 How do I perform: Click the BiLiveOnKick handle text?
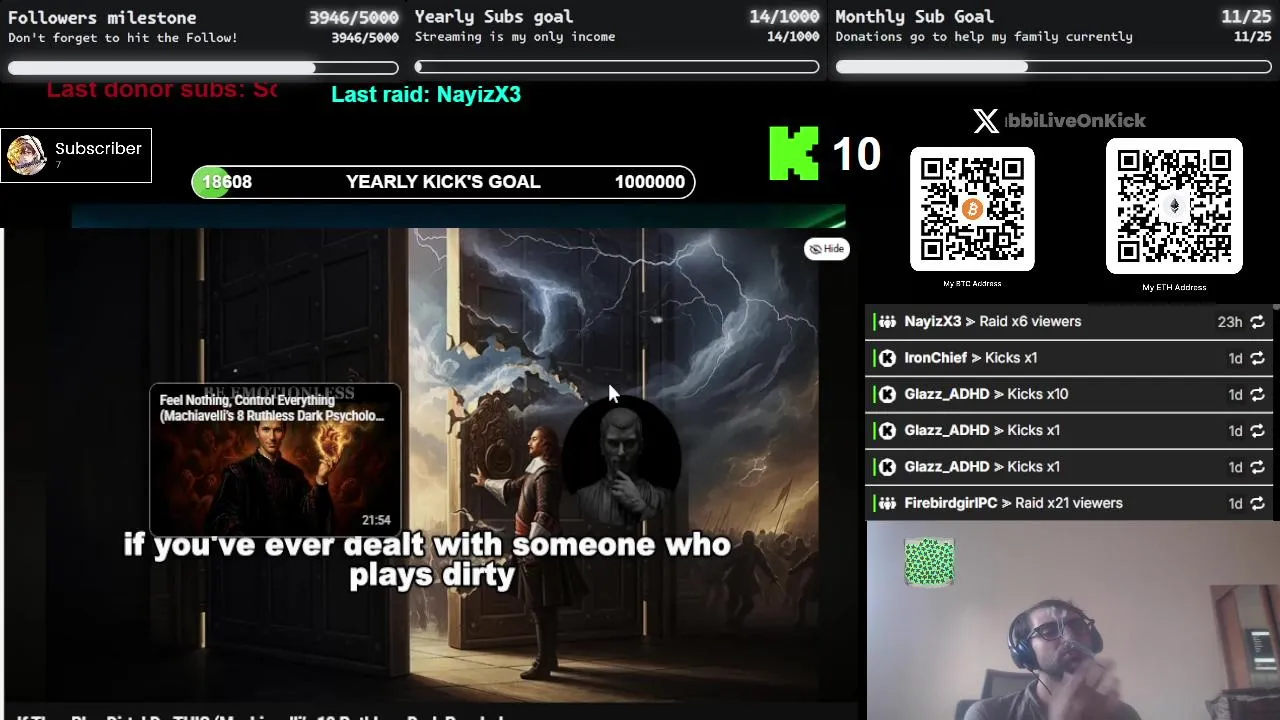pyautogui.click(x=1074, y=121)
